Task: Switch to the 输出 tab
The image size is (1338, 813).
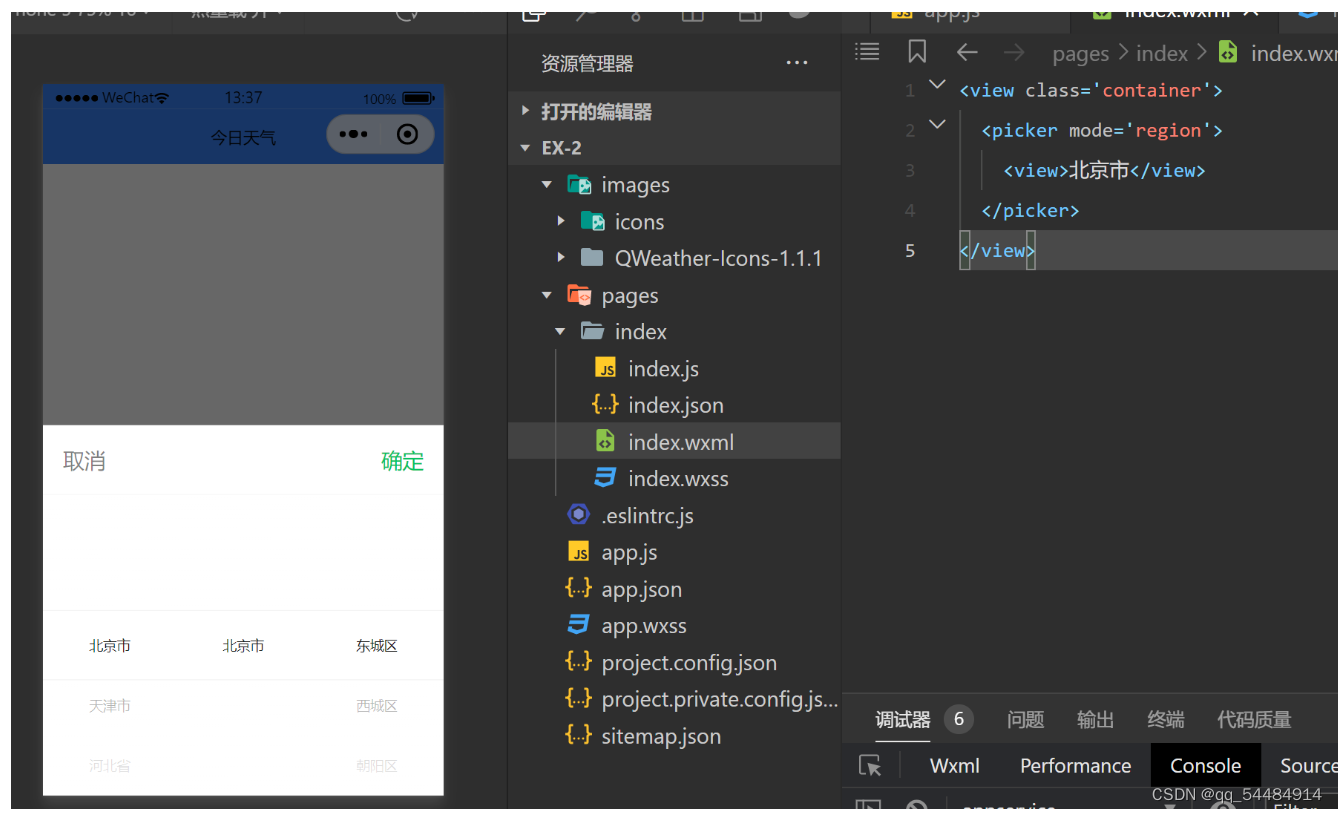Action: pos(1095,719)
